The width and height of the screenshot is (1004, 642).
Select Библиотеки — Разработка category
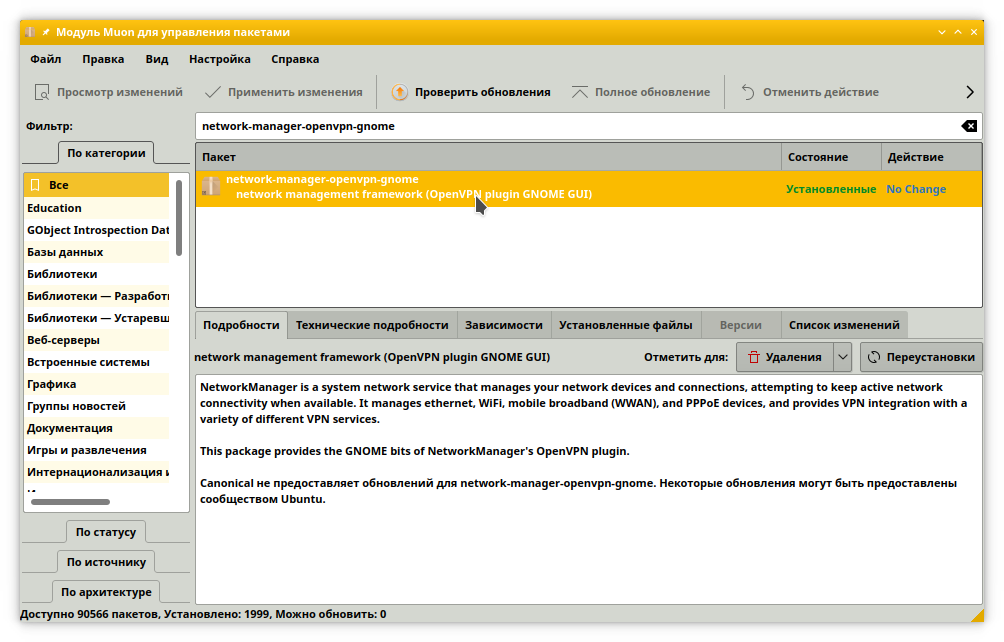coord(97,296)
